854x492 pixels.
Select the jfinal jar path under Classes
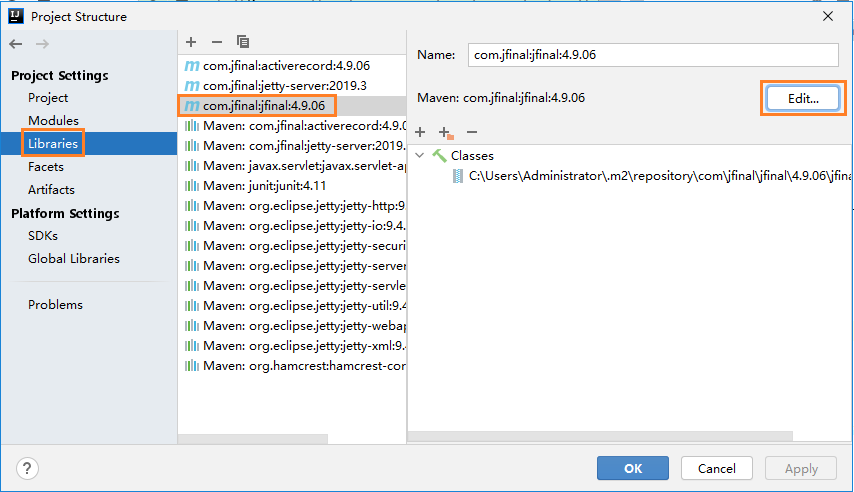pos(660,176)
